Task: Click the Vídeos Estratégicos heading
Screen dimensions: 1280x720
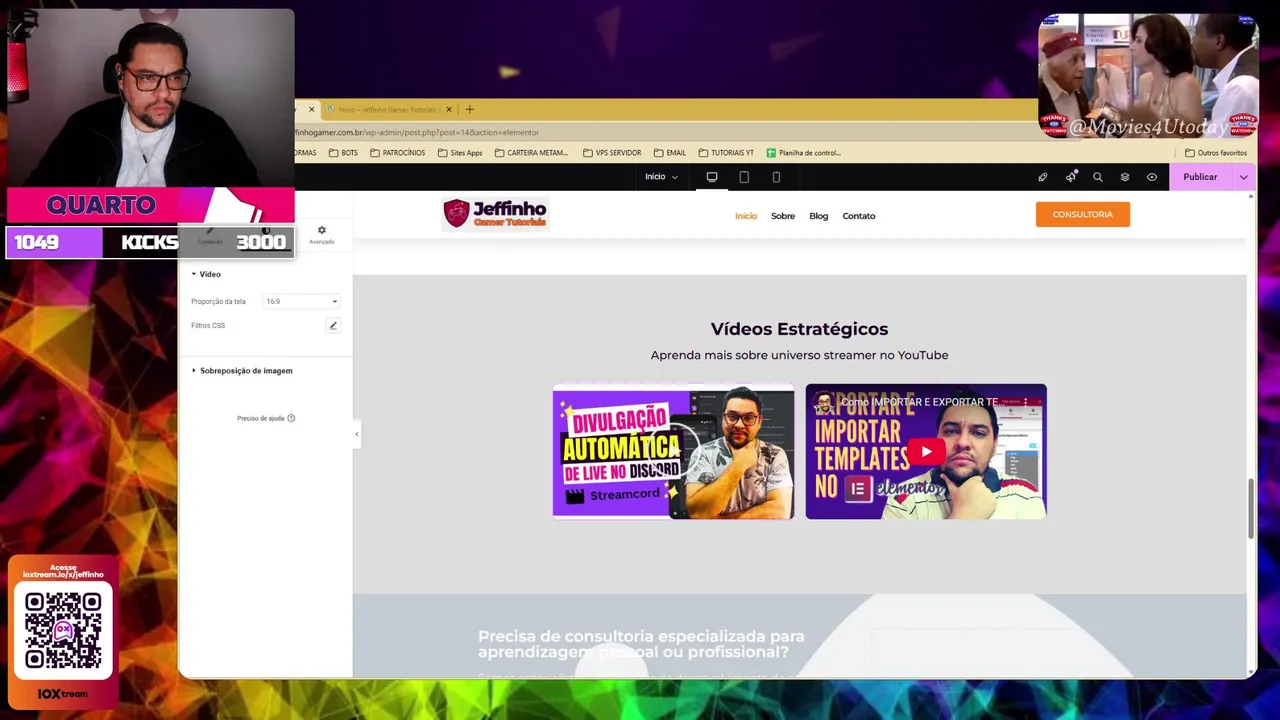Action: [x=799, y=329]
